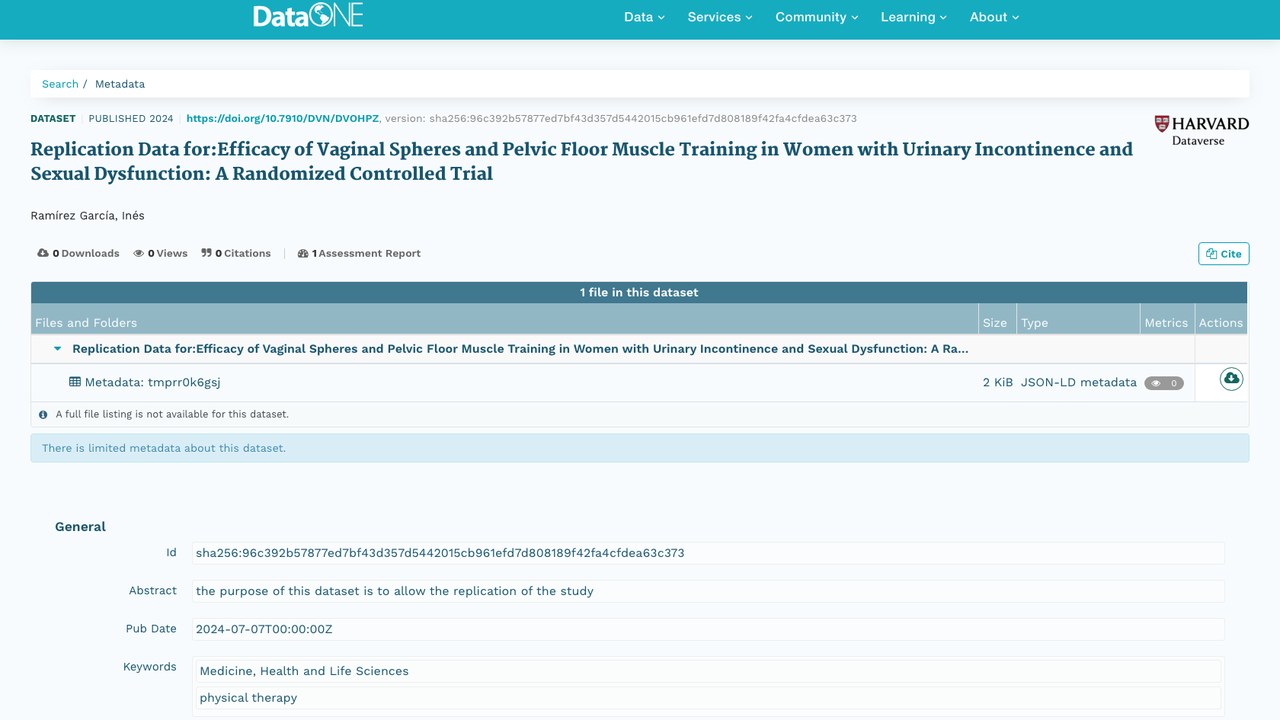Click the limited metadata notice banner

pyautogui.click(x=640, y=448)
